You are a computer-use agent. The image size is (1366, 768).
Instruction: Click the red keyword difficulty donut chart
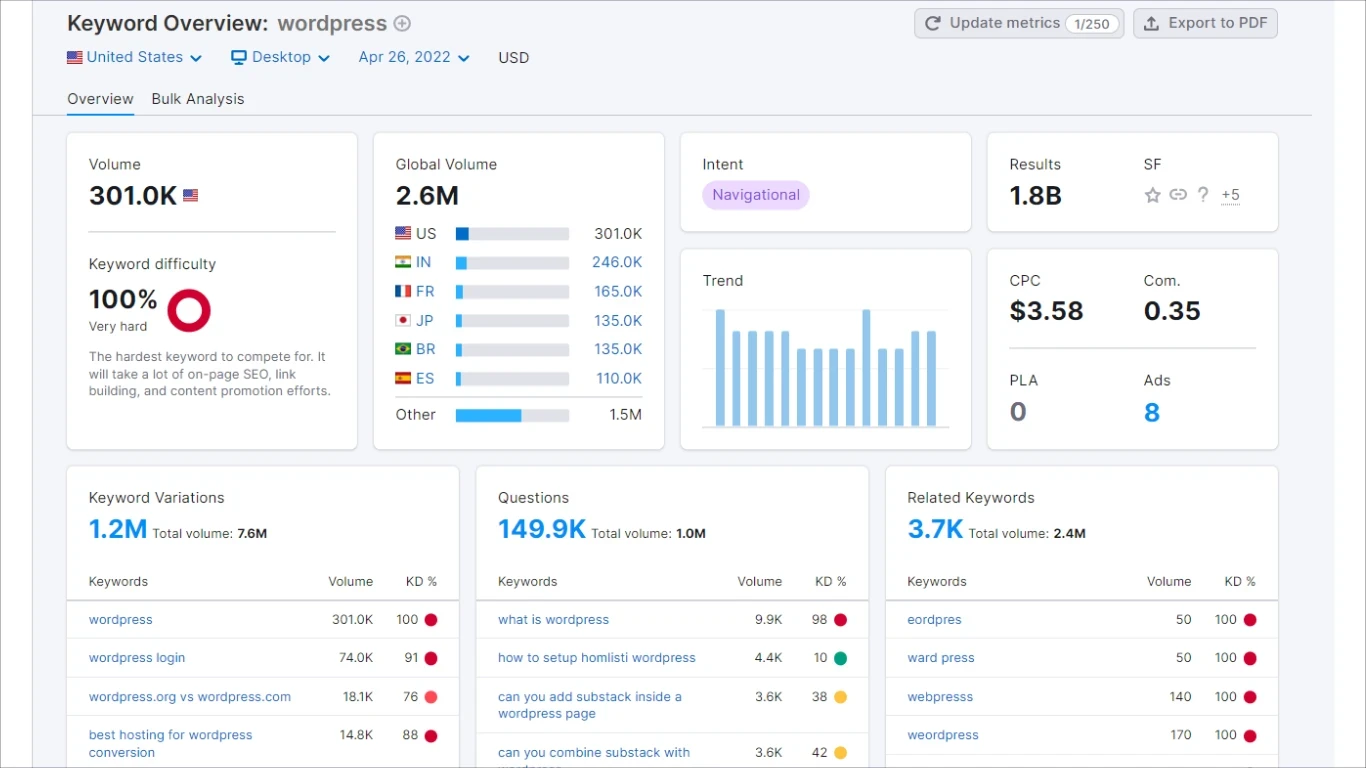click(x=189, y=310)
